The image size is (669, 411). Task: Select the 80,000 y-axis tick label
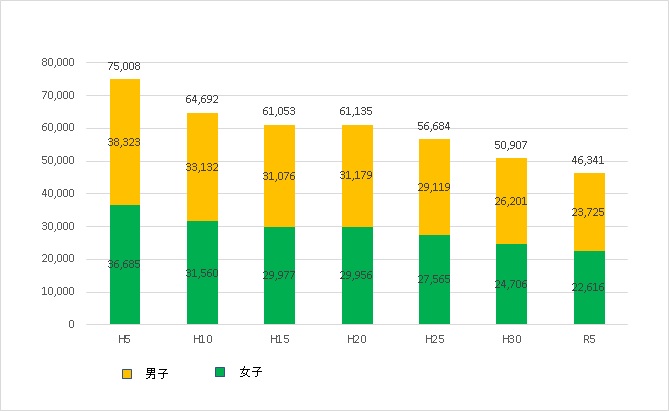tap(57, 62)
